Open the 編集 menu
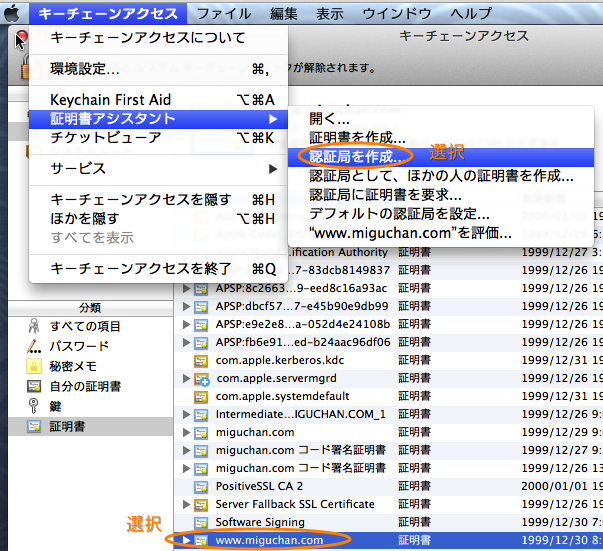Screen dimensions: 603x551 (x=283, y=13)
